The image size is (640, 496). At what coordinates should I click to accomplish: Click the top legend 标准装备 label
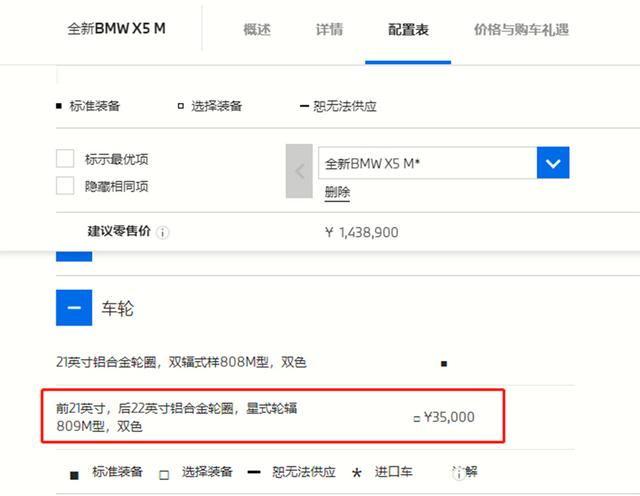95,106
